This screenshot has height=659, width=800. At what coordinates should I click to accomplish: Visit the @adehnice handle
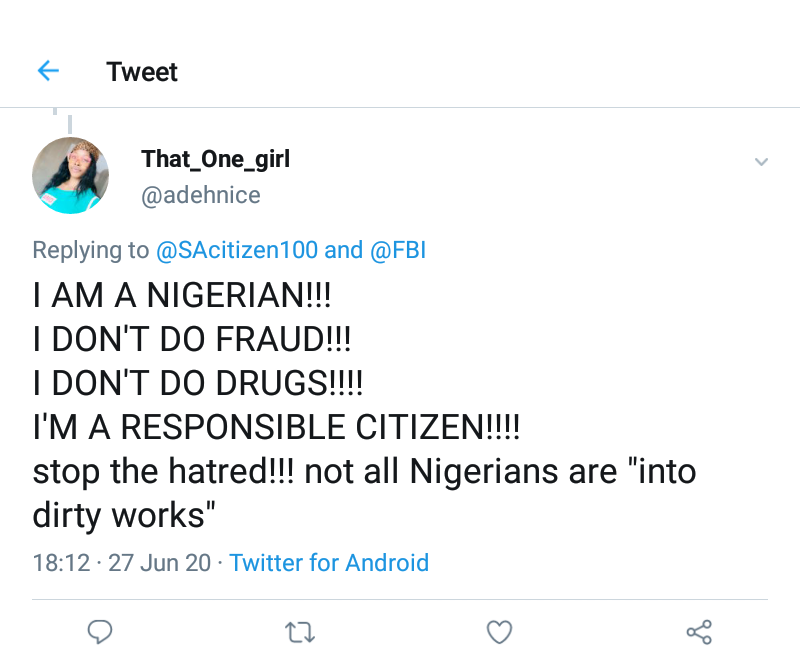(x=200, y=195)
